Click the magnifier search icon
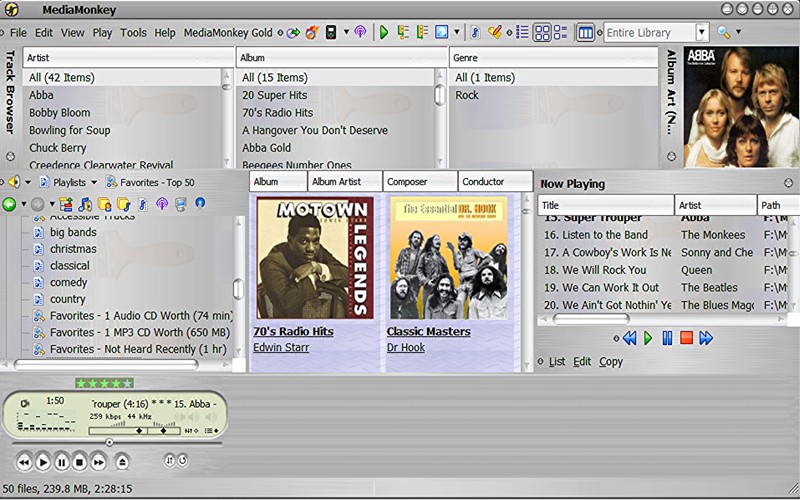The width and height of the screenshot is (800, 500). click(724, 32)
